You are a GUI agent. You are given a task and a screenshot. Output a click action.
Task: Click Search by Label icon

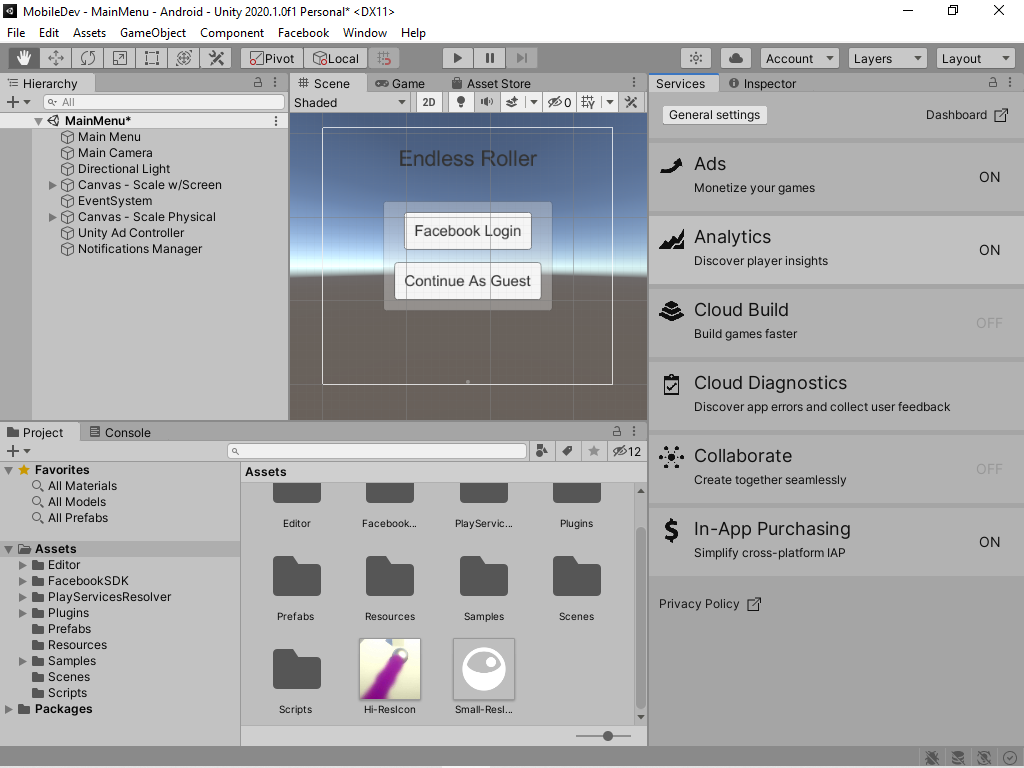(x=568, y=451)
